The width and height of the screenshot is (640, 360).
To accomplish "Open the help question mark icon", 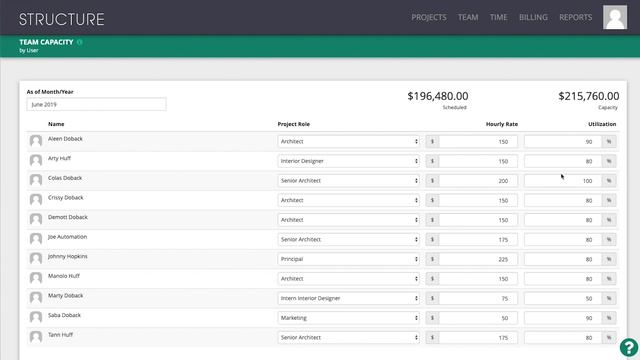I will pyautogui.click(x=629, y=347).
